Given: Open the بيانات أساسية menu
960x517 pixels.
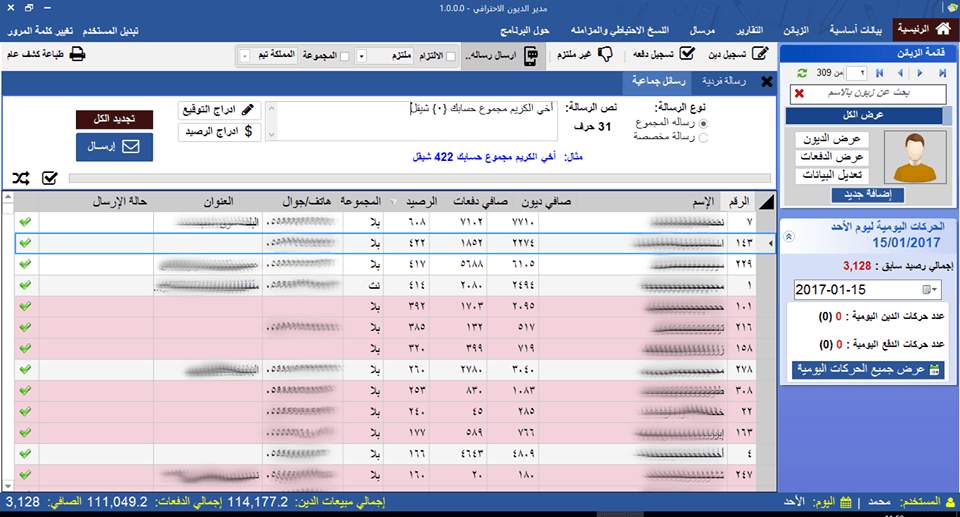Looking at the screenshot, I should tap(855, 29).
